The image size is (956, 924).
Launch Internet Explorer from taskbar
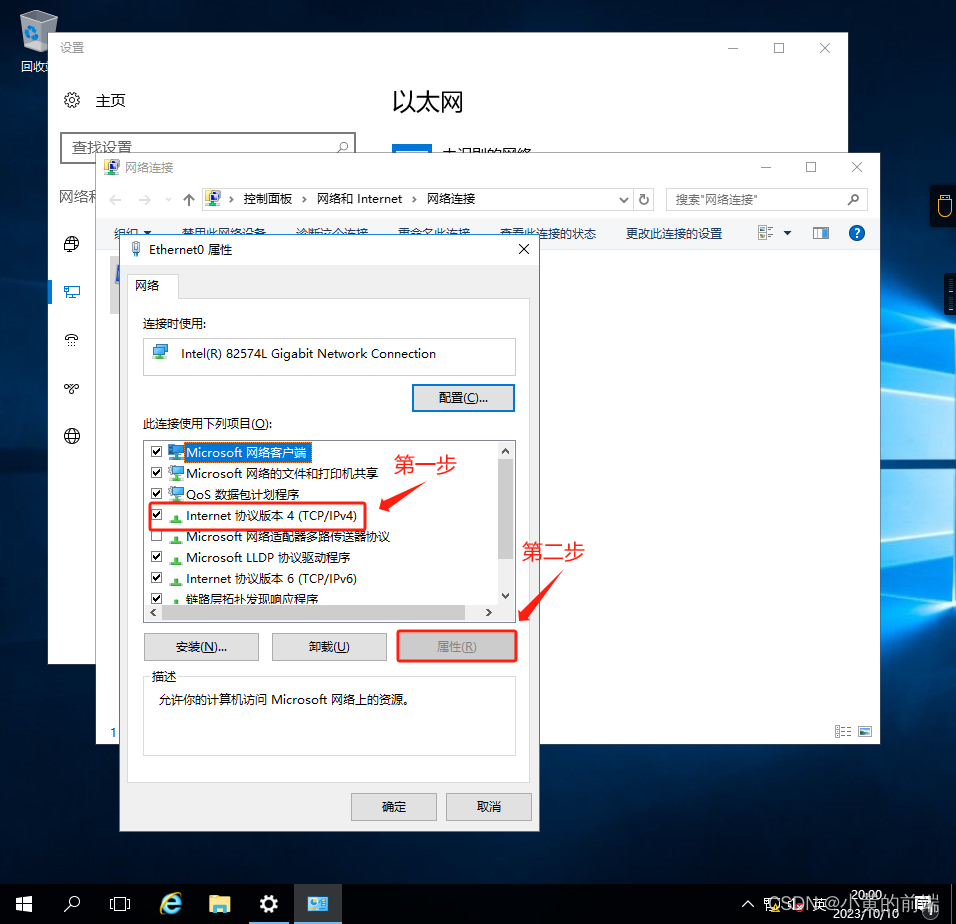pos(171,904)
